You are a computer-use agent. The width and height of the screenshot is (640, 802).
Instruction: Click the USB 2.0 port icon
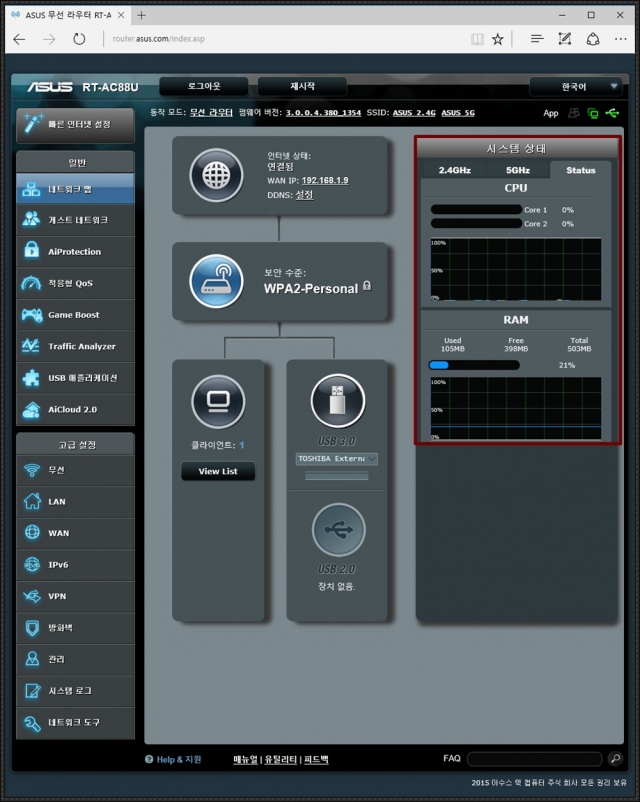(x=339, y=530)
